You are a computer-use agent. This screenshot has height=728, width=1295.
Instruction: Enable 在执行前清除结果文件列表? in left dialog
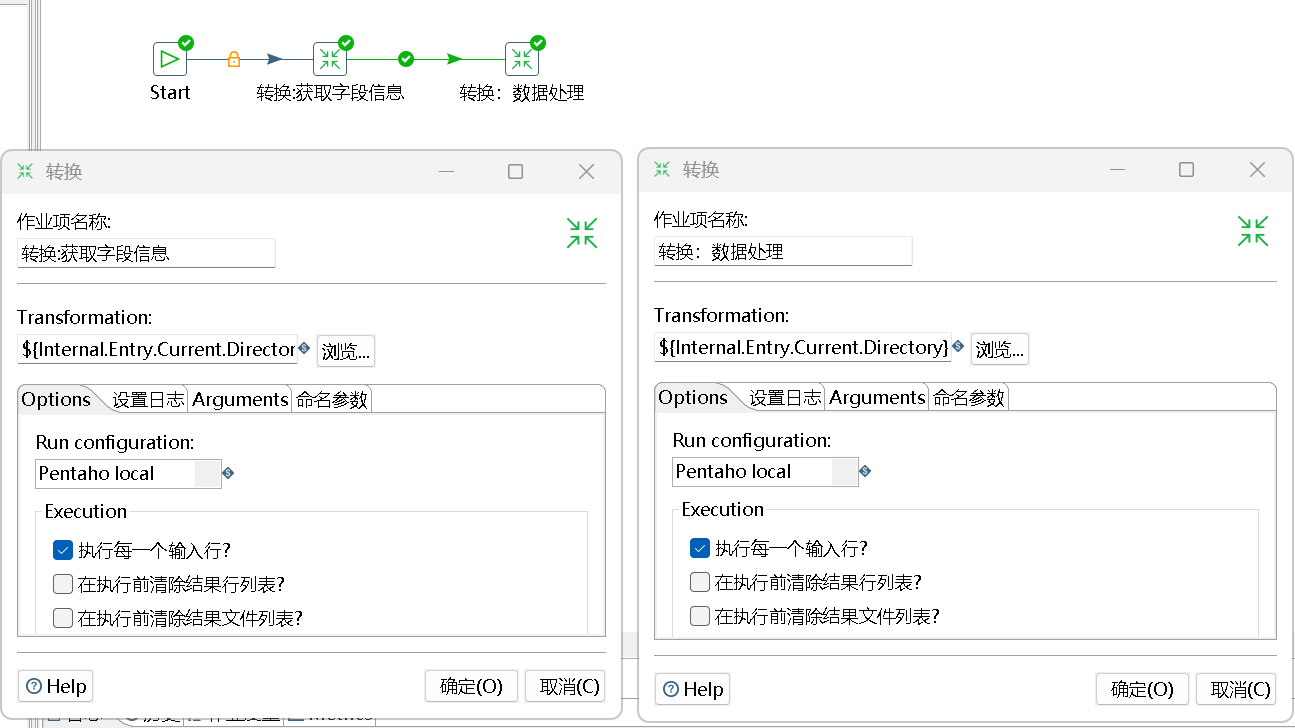tap(63, 618)
